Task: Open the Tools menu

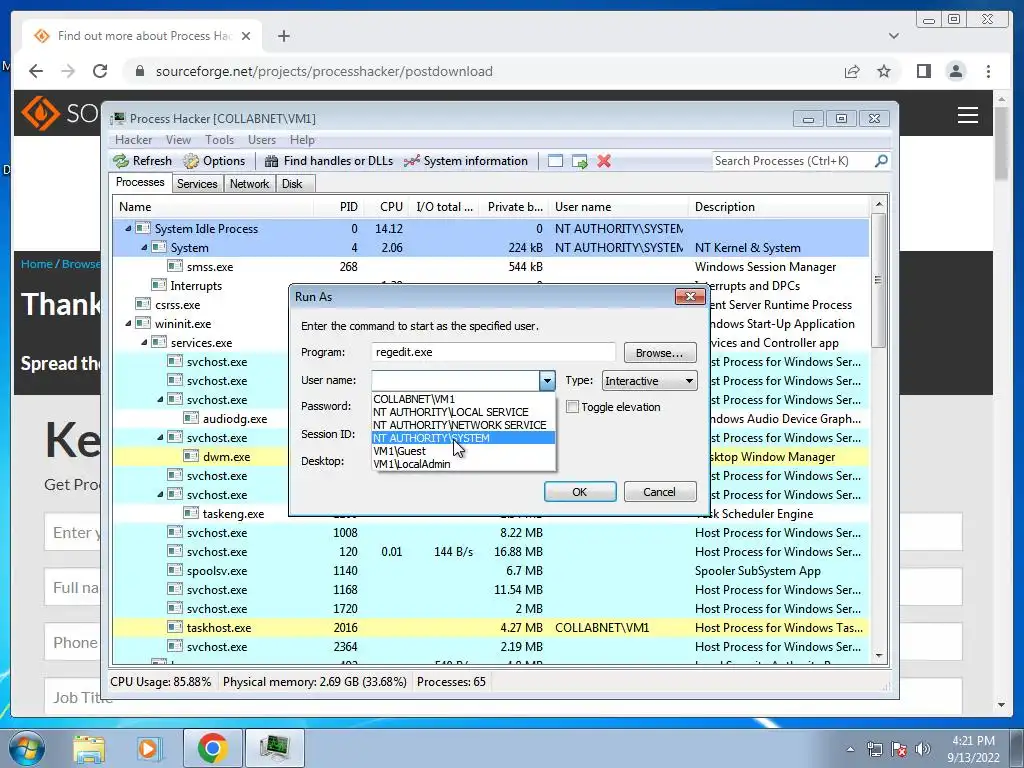Action: [x=219, y=140]
